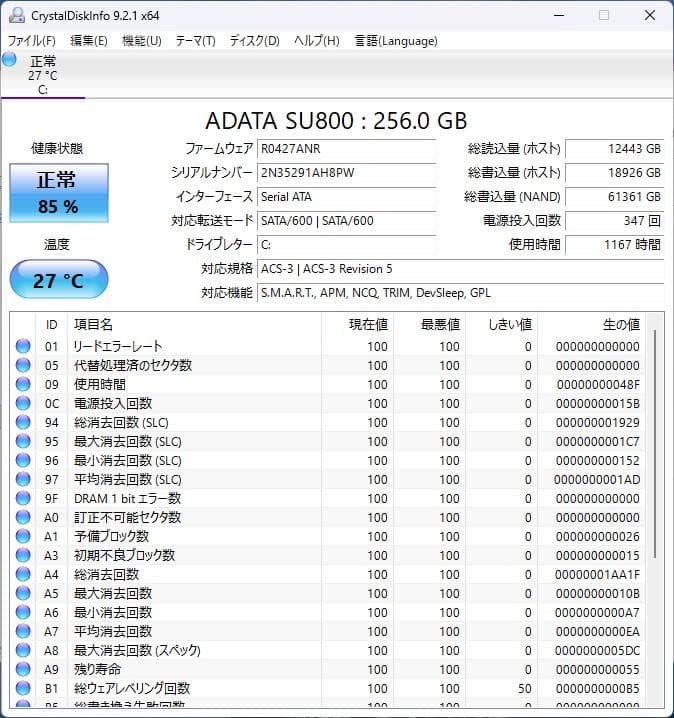Click the status orb for row 94 総消去回数 (SLC)
The image size is (674, 718).
pos(23,422)
